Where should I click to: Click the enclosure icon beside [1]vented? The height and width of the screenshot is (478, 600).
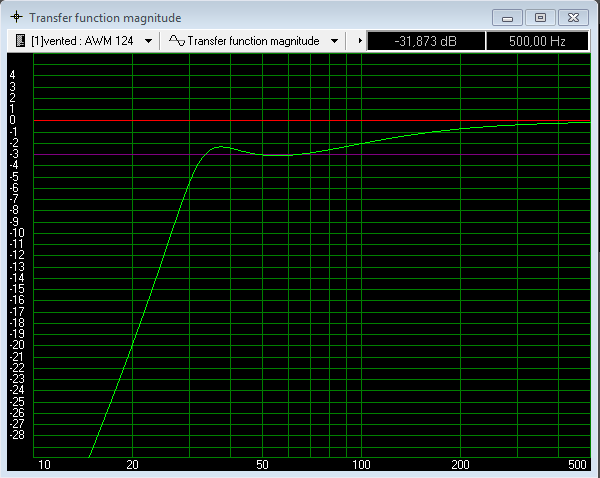pos(20,41)
